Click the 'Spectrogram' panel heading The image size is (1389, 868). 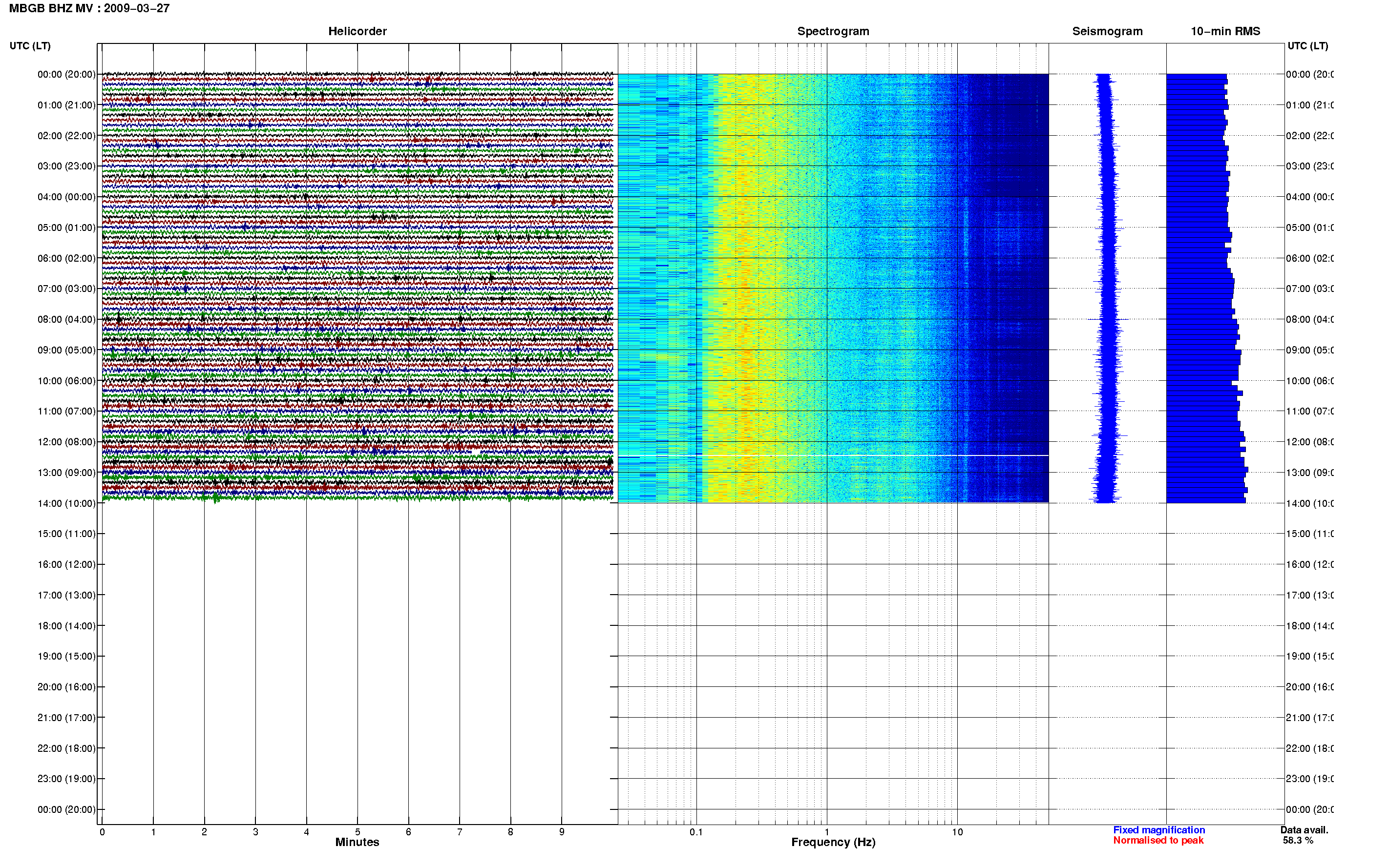[x=833, y=31]
